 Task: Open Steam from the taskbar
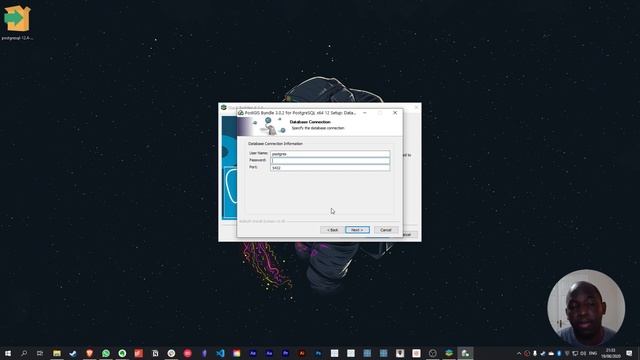[73, 353]
